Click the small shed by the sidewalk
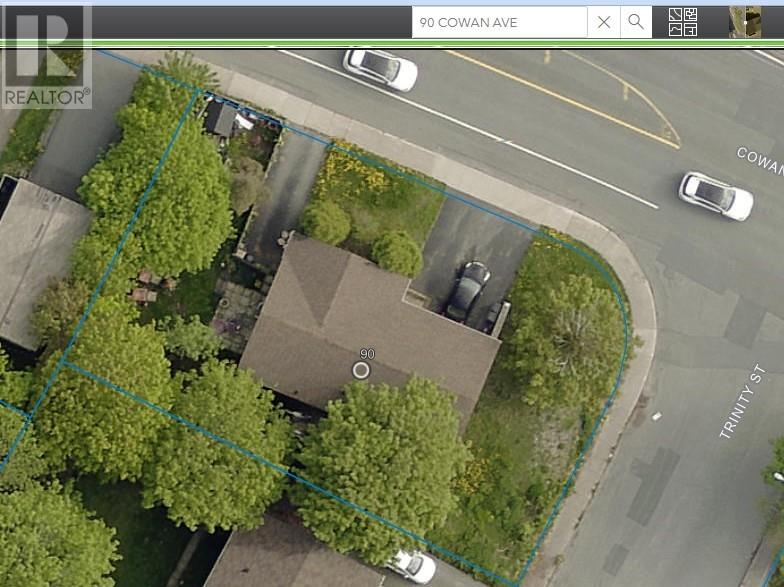This screenshot has height=587, width=784. pyautogui.click(x=221, y=118)
